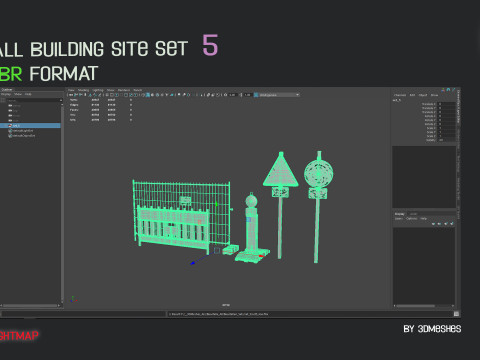Open the Script Editor icon at bottom right

tap(456, 314)
